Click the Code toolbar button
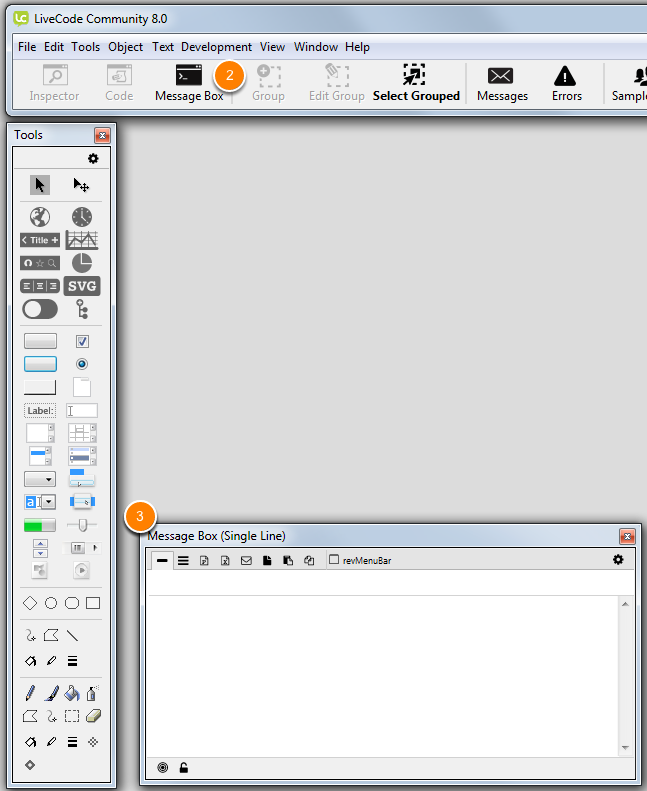The width and height of the screenshot is (647, 791). 119,83
